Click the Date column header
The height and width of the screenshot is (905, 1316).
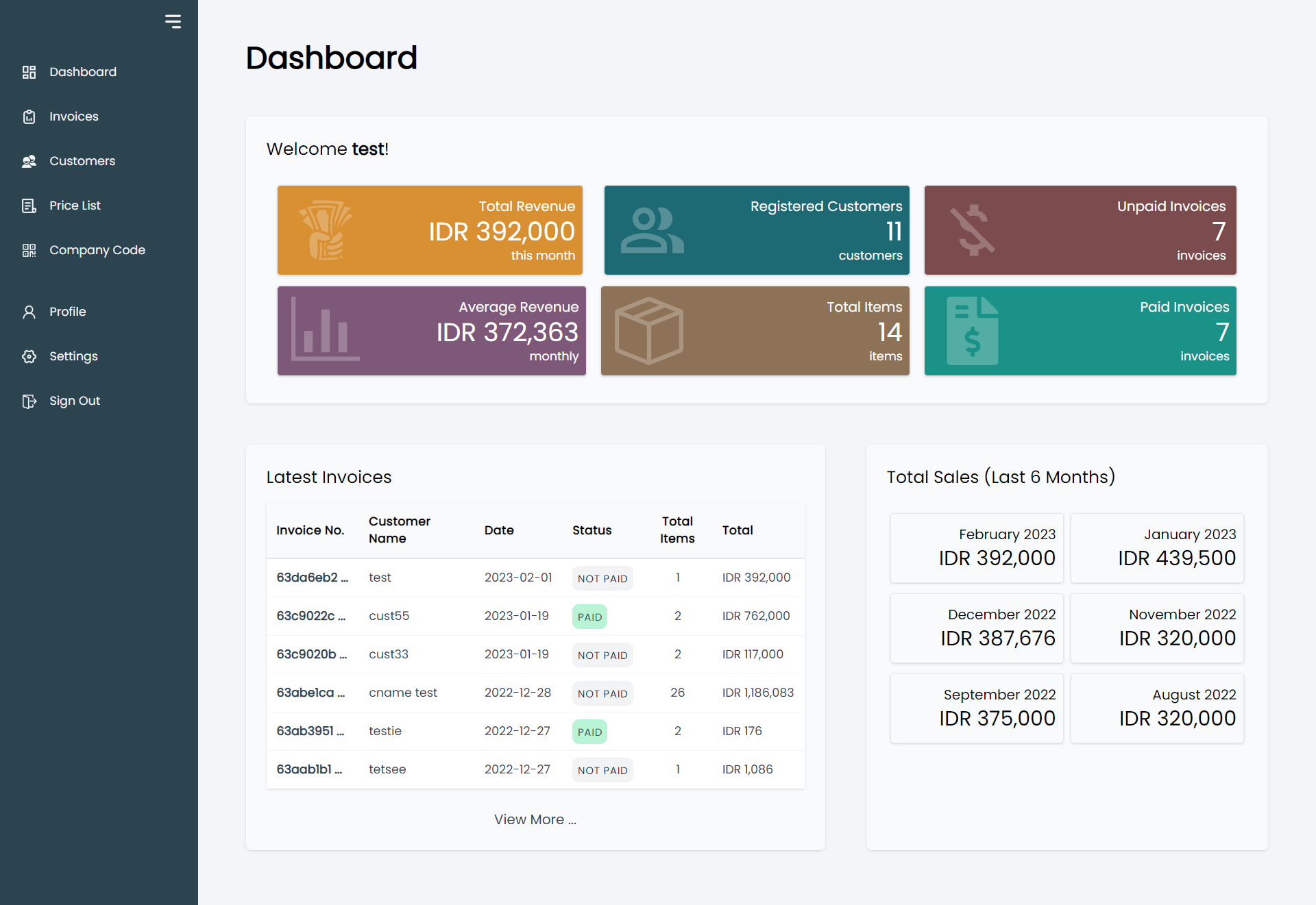pyautogui.click(x=499, y=530)
